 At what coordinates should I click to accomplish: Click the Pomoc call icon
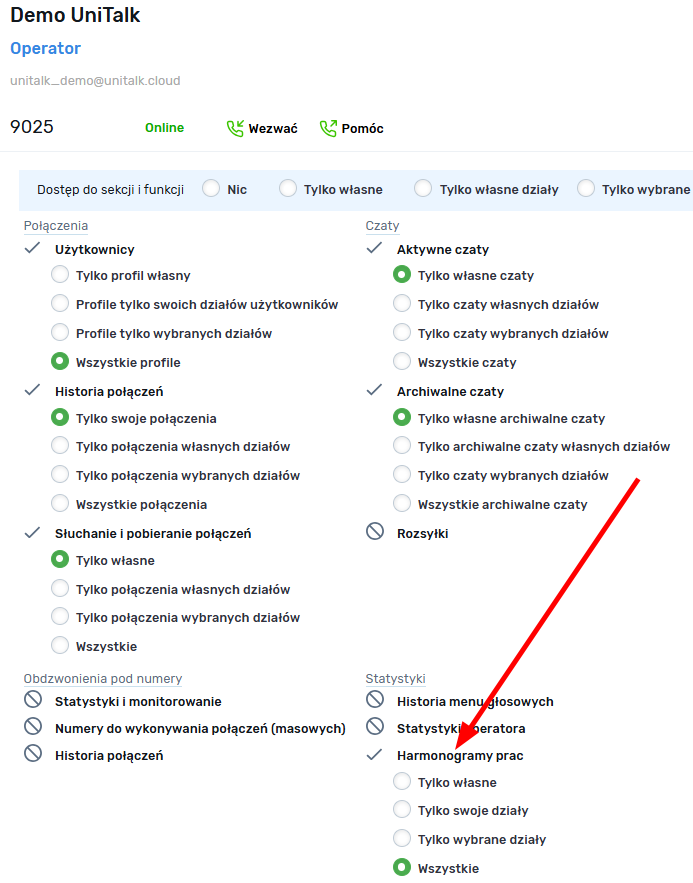click(328, 128)
